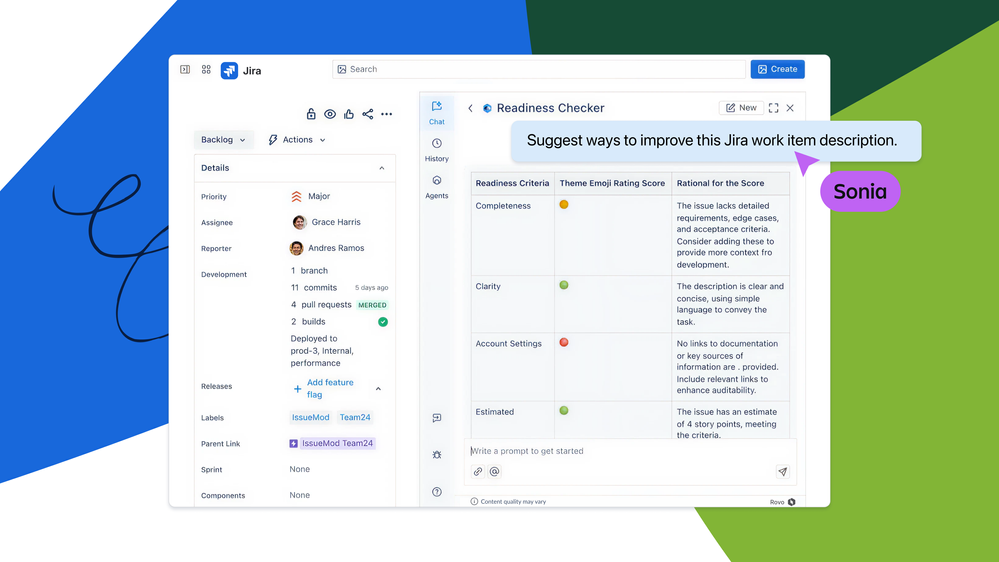Viewport: 999px width, 562px height.
Task: Click the Theme Emoji Rating Score header
Action: pyautogui.click(x=612, y=184)
